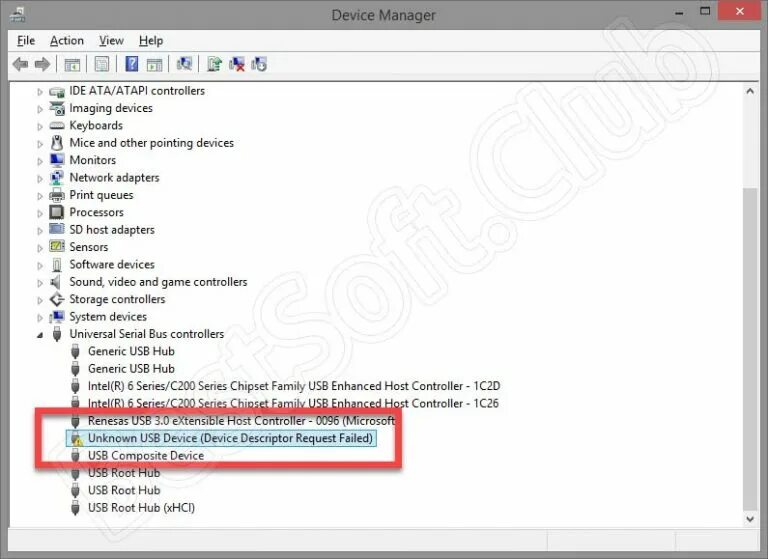Screen dimensions: 768x559
Task: Click the SD host adapters icon
Action: tap(57, 229)
